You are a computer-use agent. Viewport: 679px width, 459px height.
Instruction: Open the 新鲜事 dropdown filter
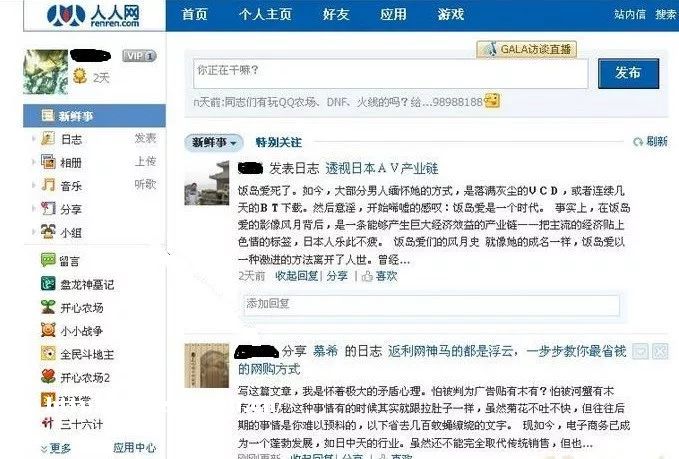point(214,142)
